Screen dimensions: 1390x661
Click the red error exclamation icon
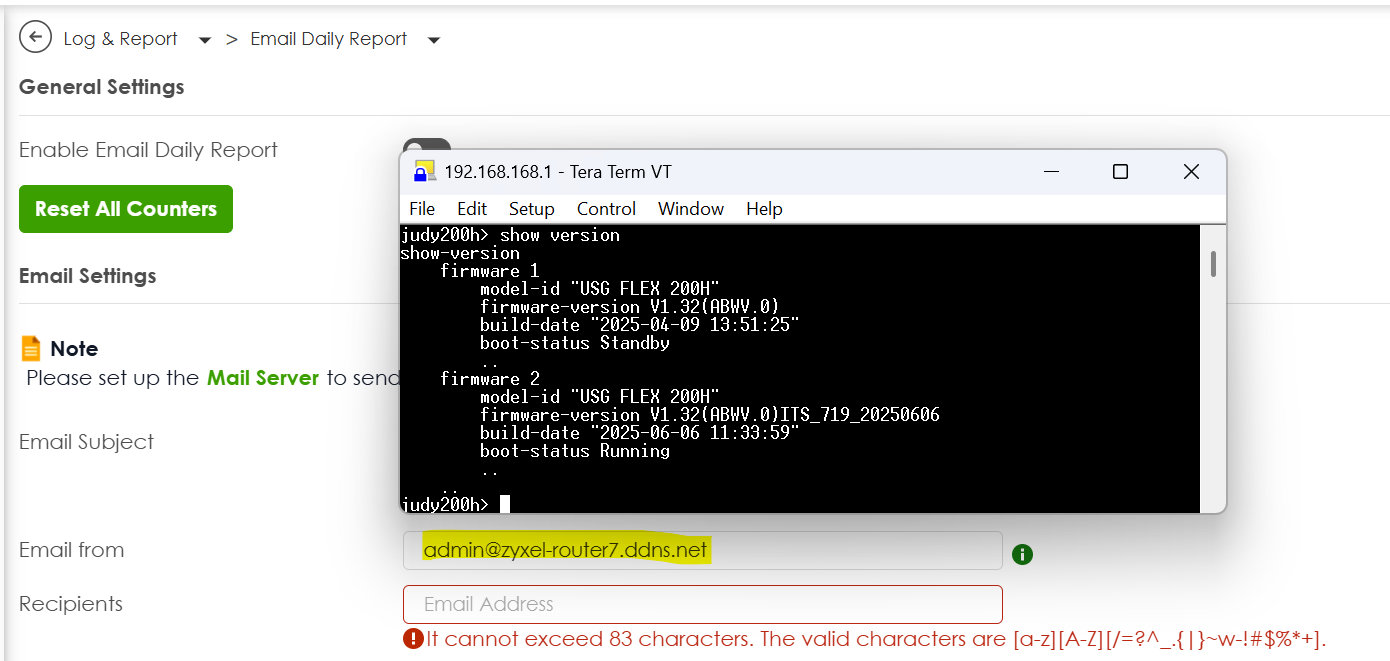pos(413,639)
